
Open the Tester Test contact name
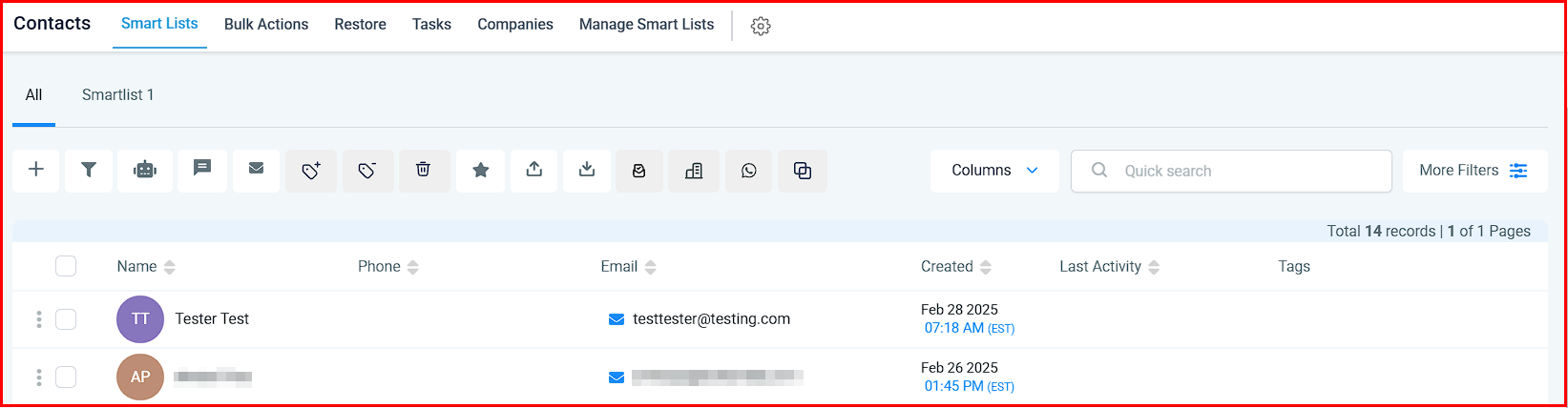212,319
